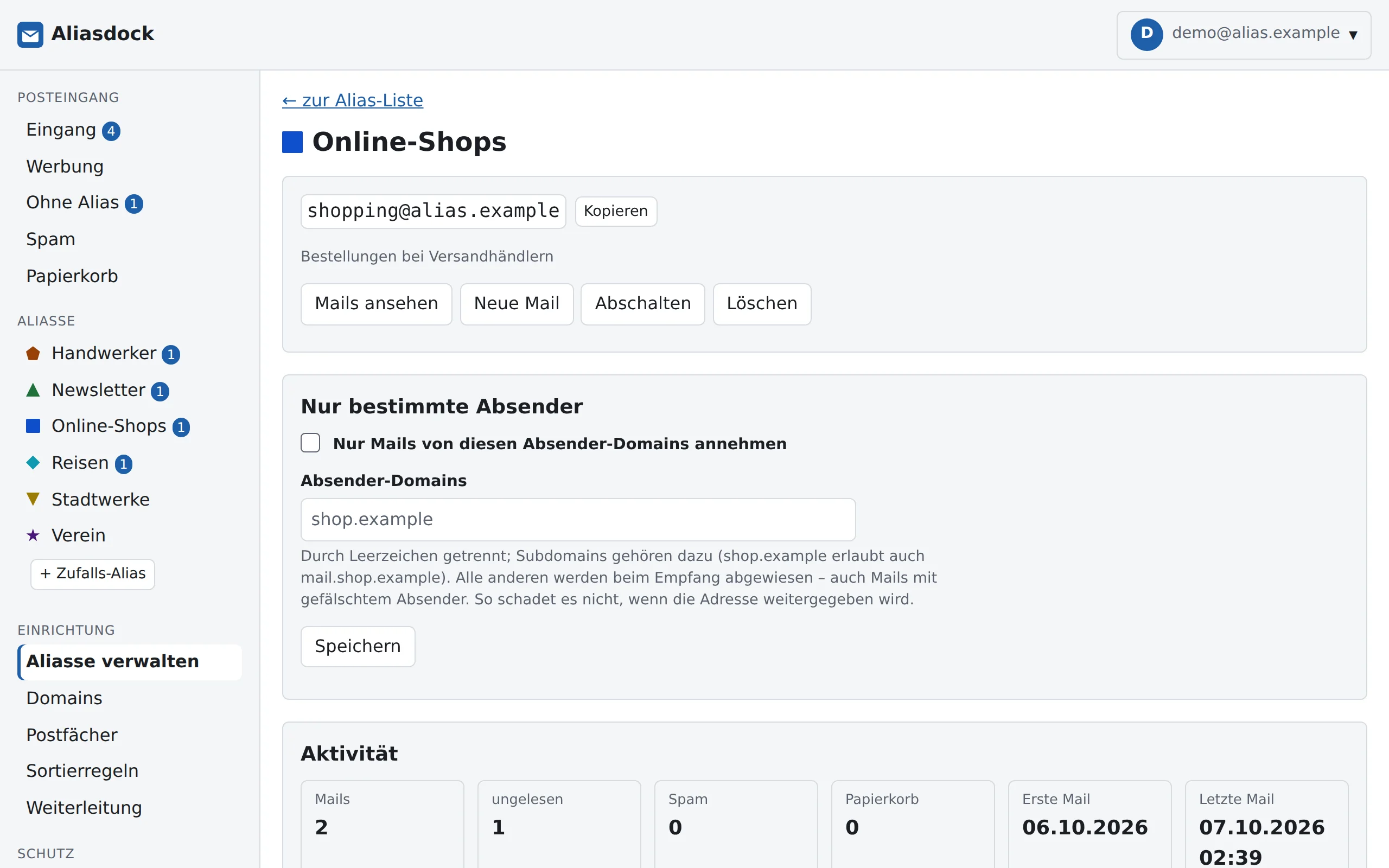Click the purple star icon beside Verein
The height and width of the screenshot is (868, 1389).
[33, 535]
